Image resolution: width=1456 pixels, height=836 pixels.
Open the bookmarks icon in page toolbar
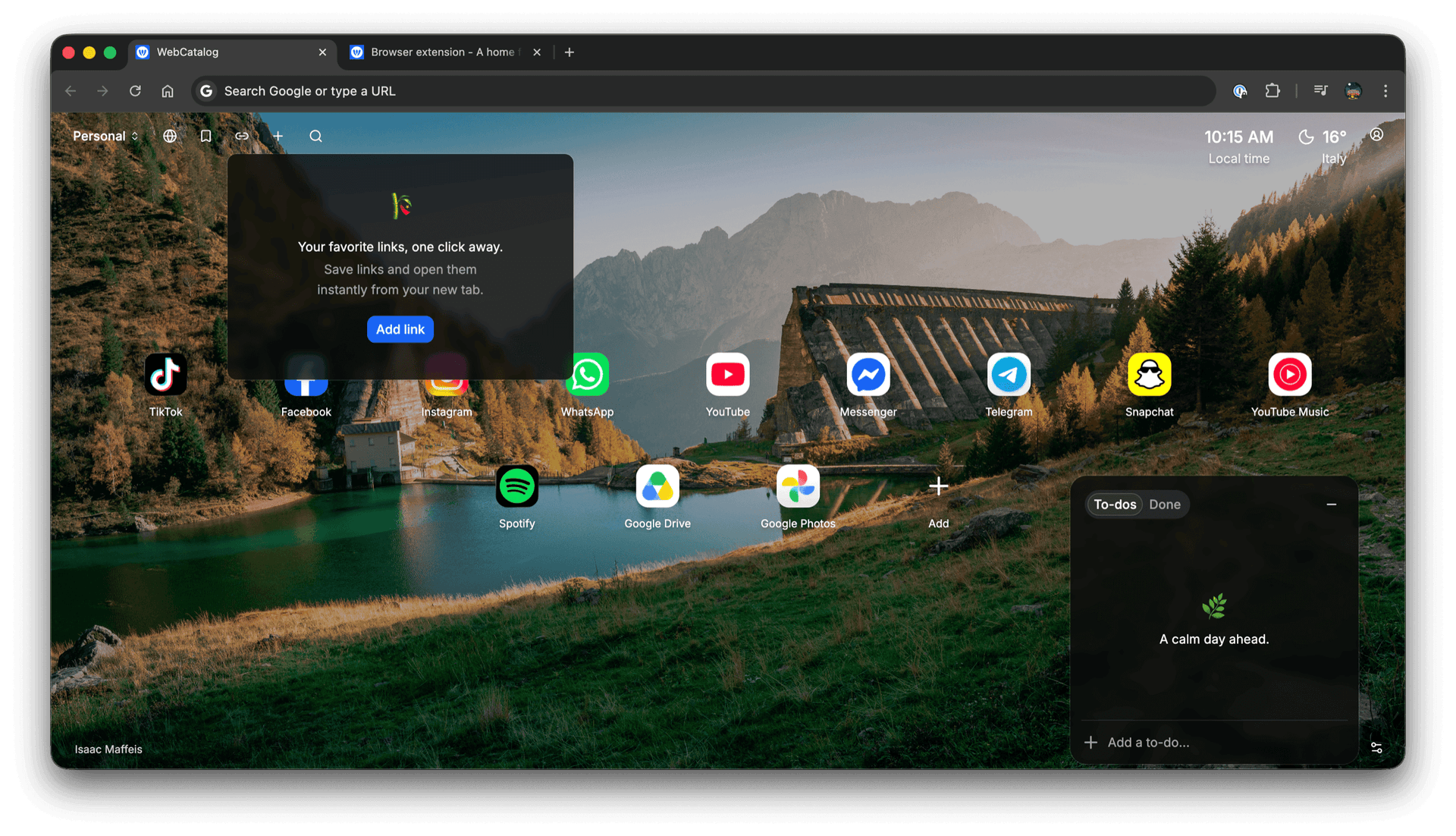pos(206,136)
